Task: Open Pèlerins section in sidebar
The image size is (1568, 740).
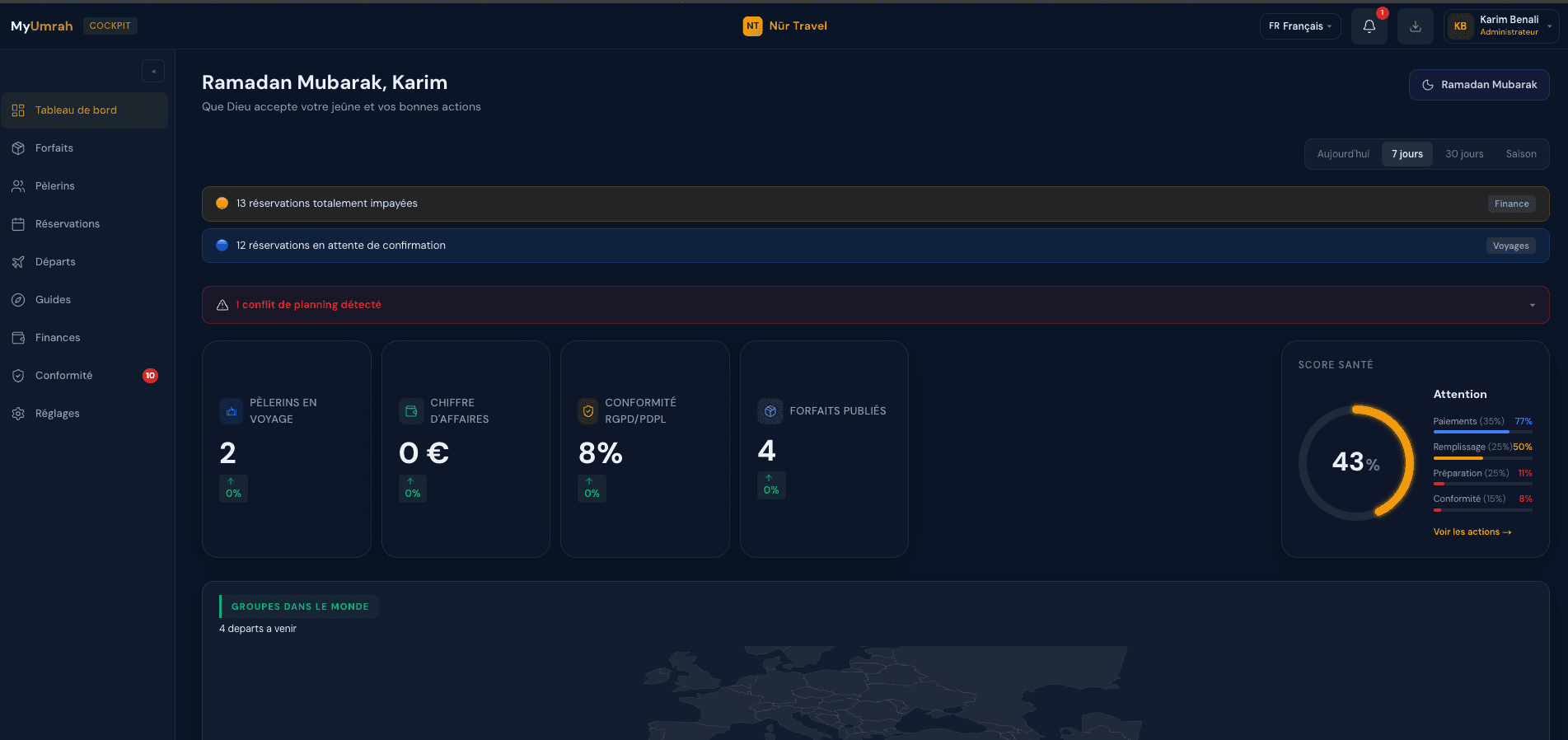Action: [55, 186]
